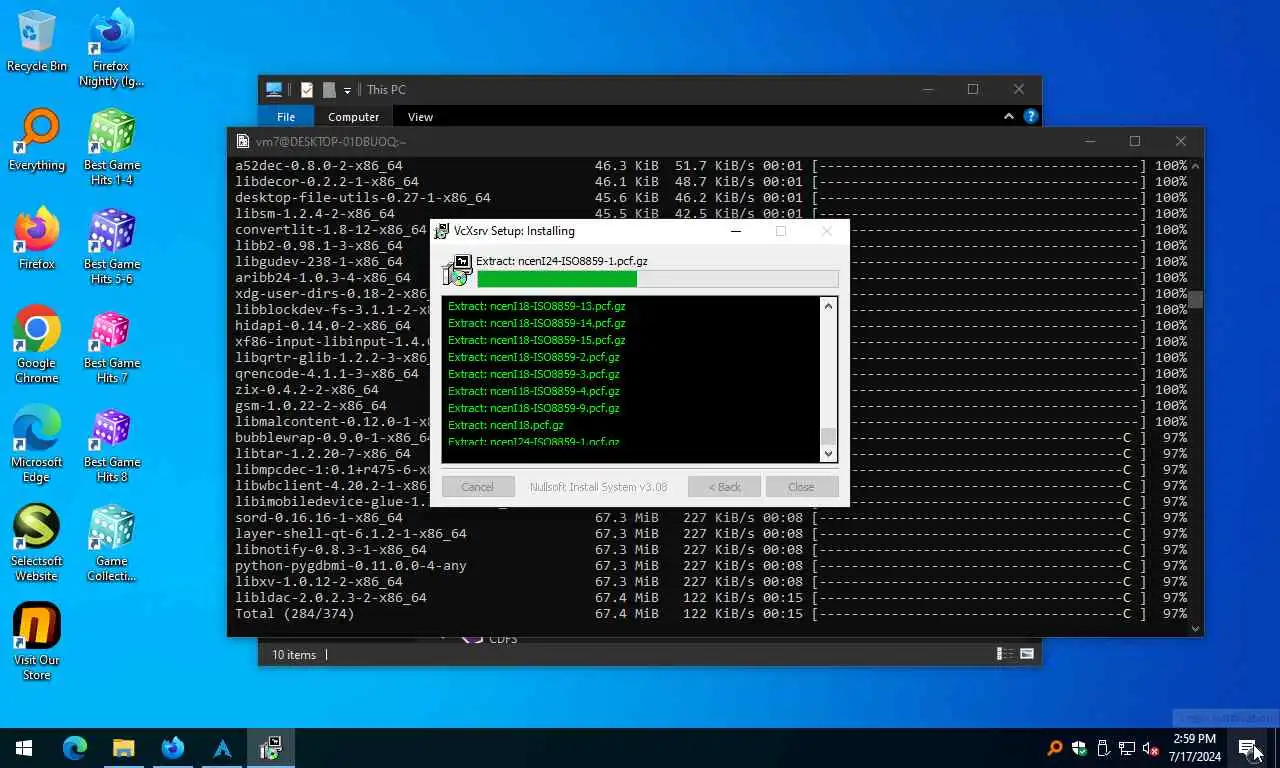Click the terminal scrollbar thumb

coord(1195,300)
